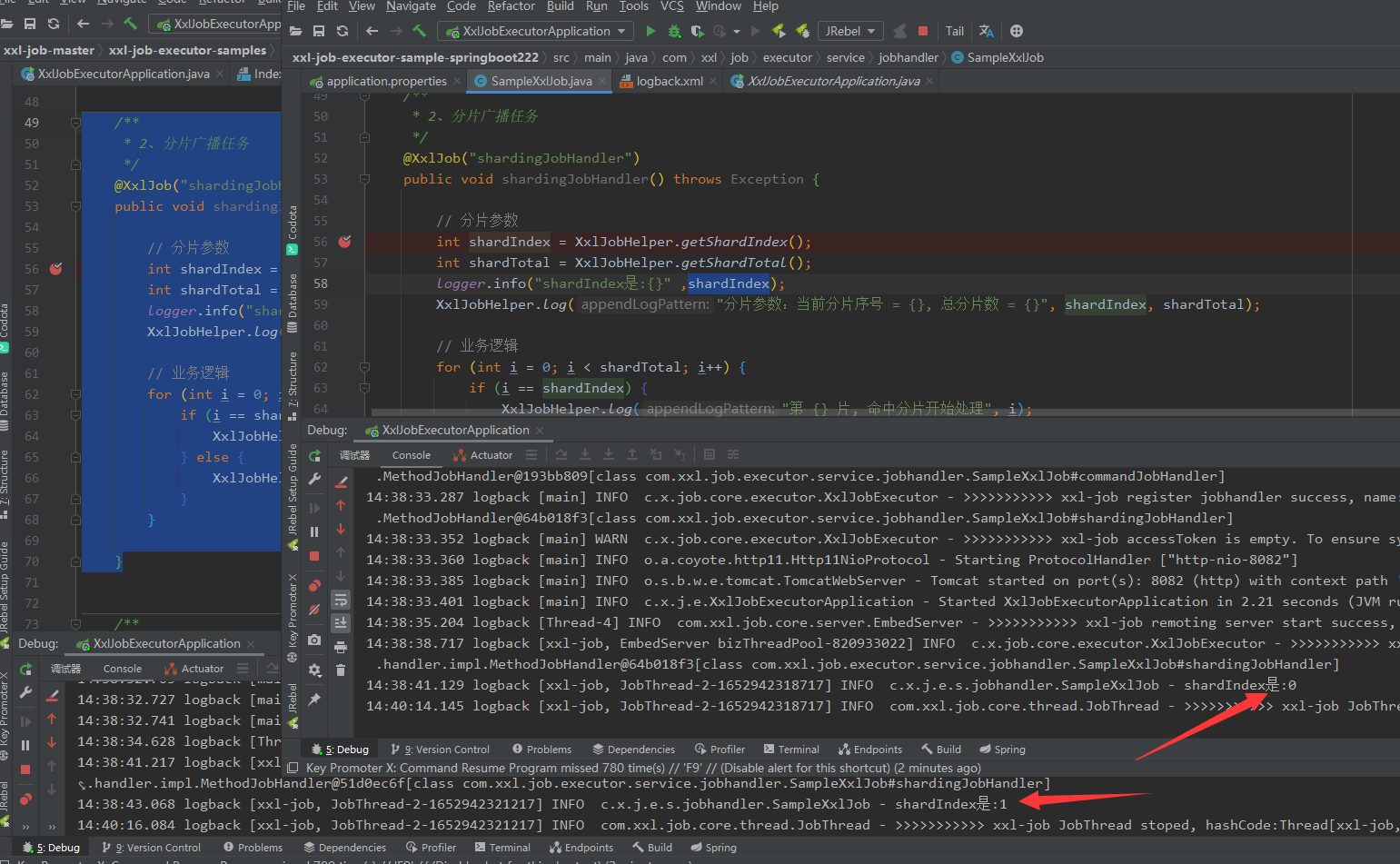Collapse the if block fold at line 63
This screenshot has height=864, width=1400.
pyautogui.click(x=364, y=388)
